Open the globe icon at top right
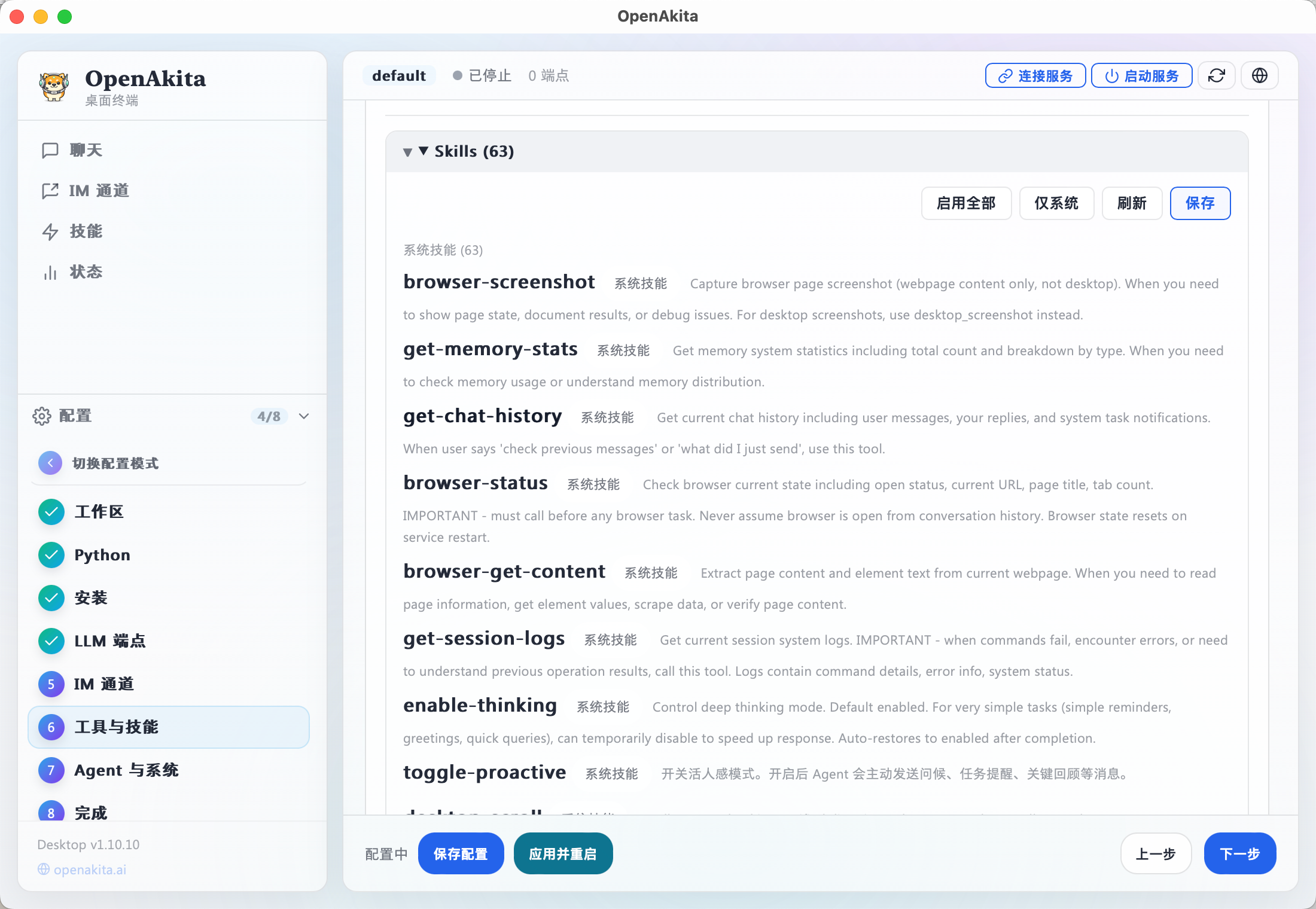The width and height of the screenshot is (1316, 909). (x=1259, y=75)
